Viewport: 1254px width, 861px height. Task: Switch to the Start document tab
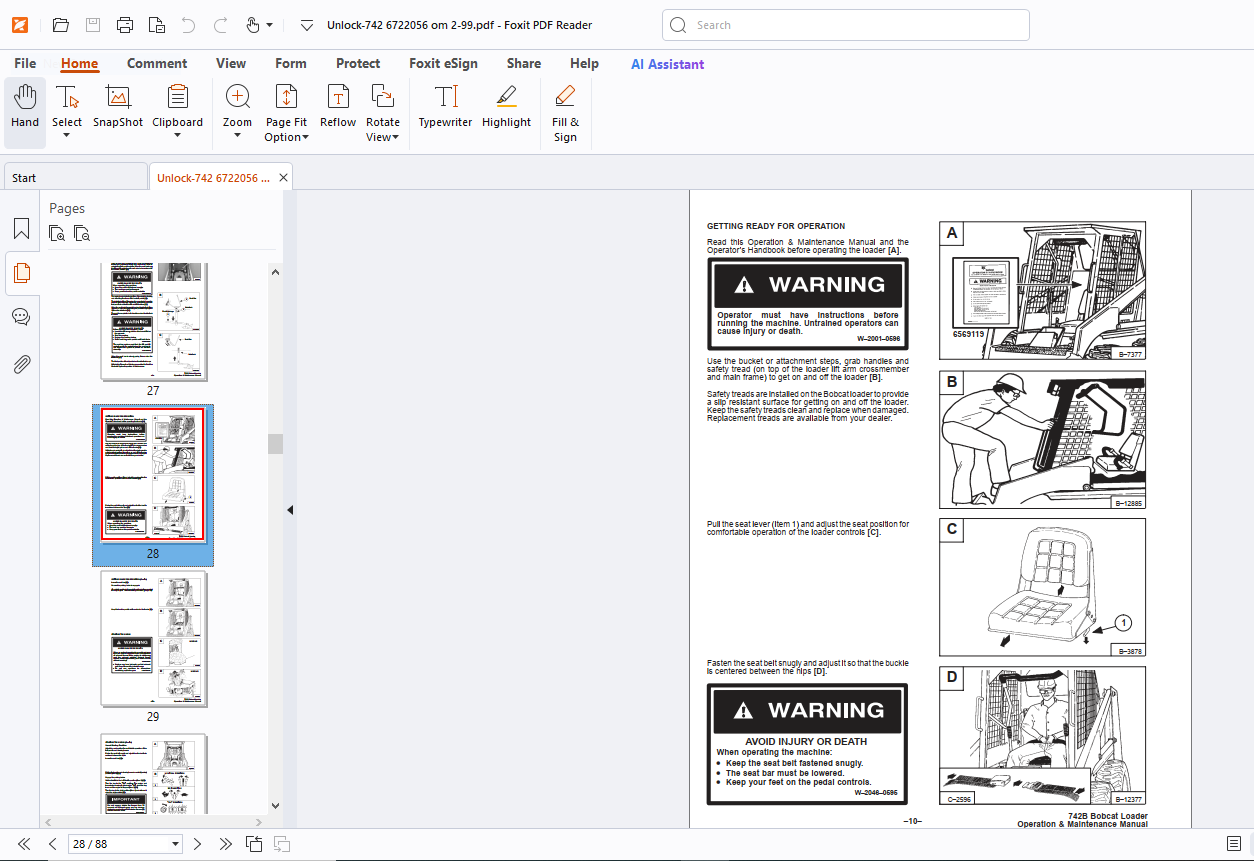[x=75, y=177]
